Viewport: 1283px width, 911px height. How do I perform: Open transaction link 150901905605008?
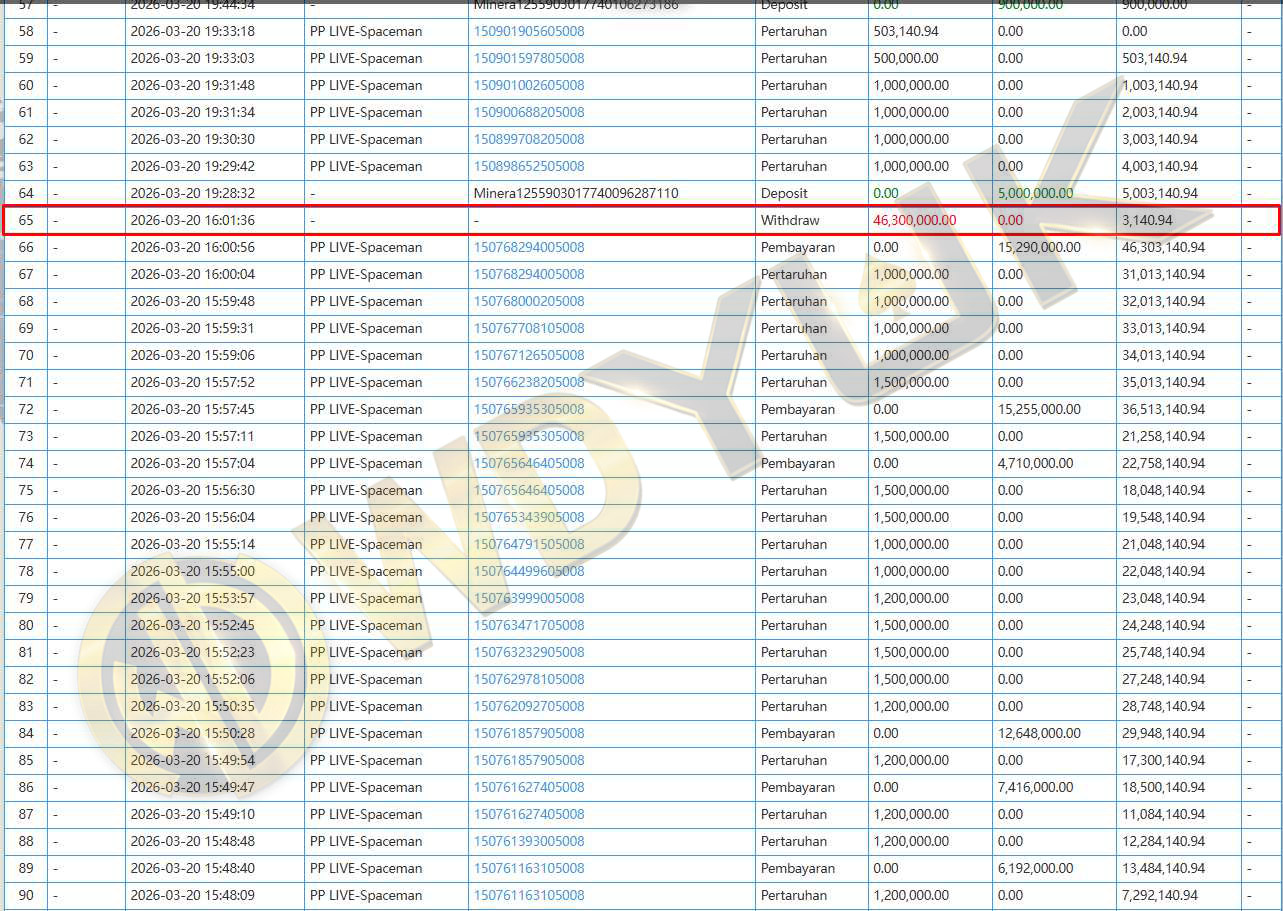528,32
